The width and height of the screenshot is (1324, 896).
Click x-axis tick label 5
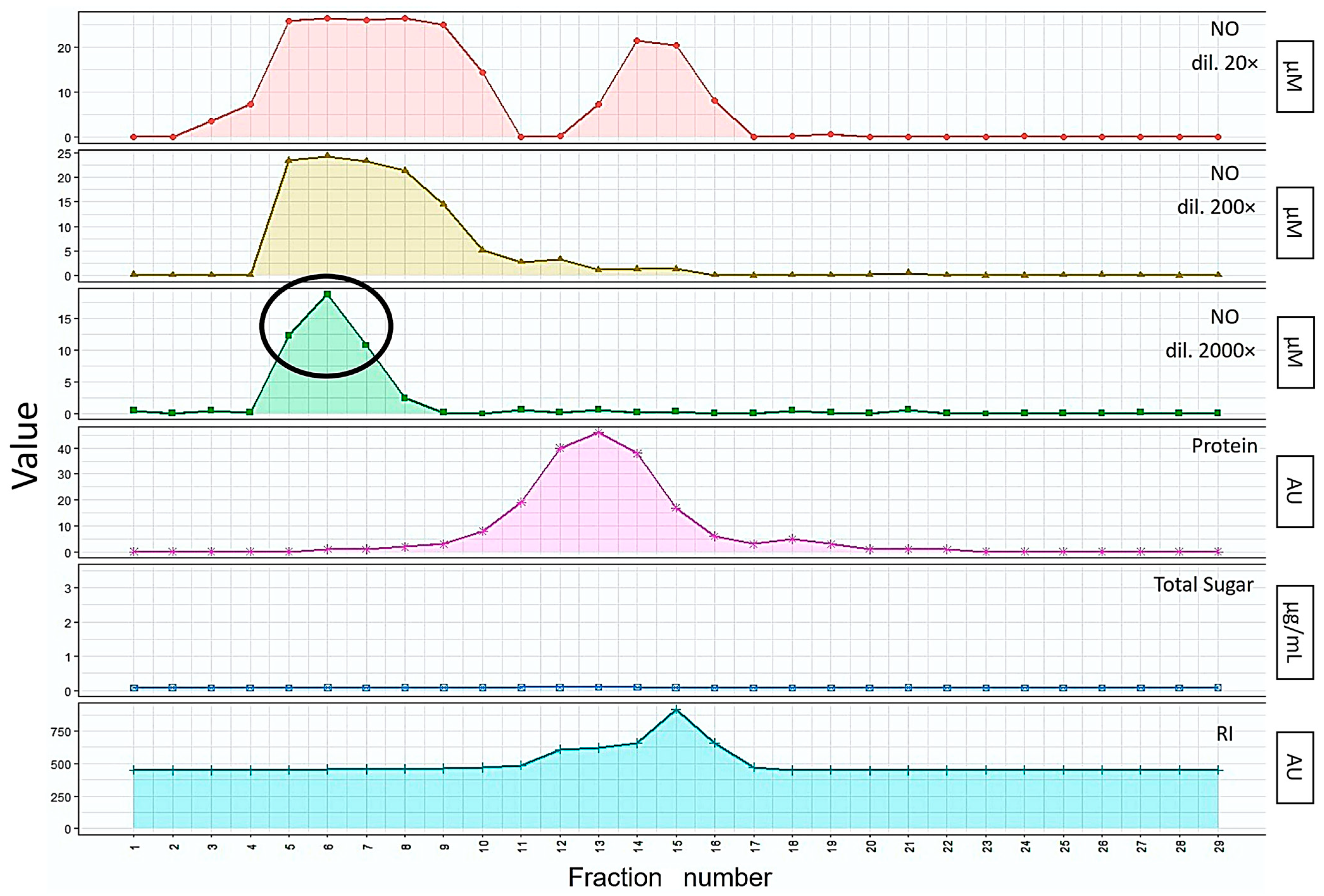290,847
